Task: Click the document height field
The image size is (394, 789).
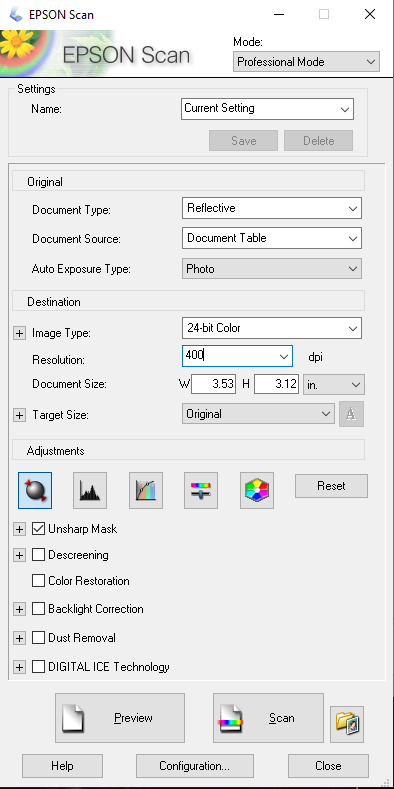Action: 276,384
